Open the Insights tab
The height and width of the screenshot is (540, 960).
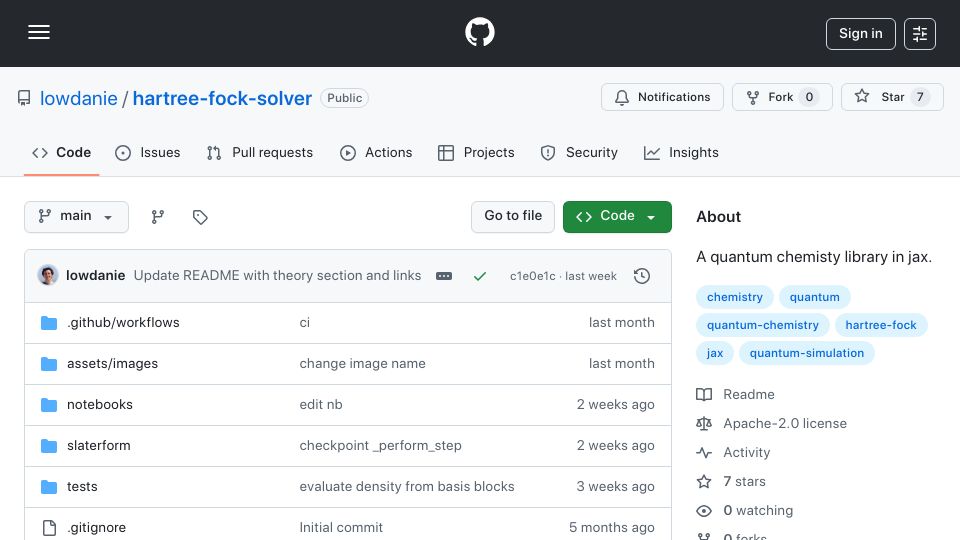pyautogui.click(x=681, y=152)
